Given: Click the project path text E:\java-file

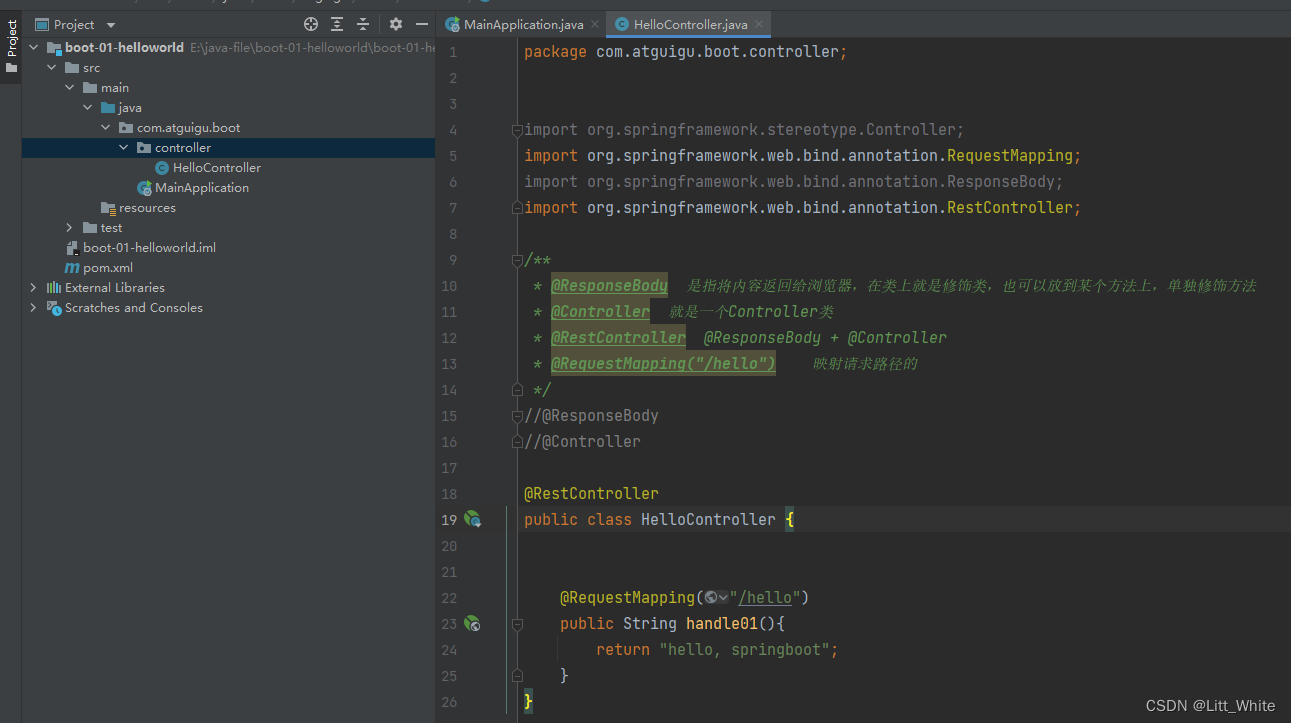Looking at the screenshot, I should click(x=312, y=47).
